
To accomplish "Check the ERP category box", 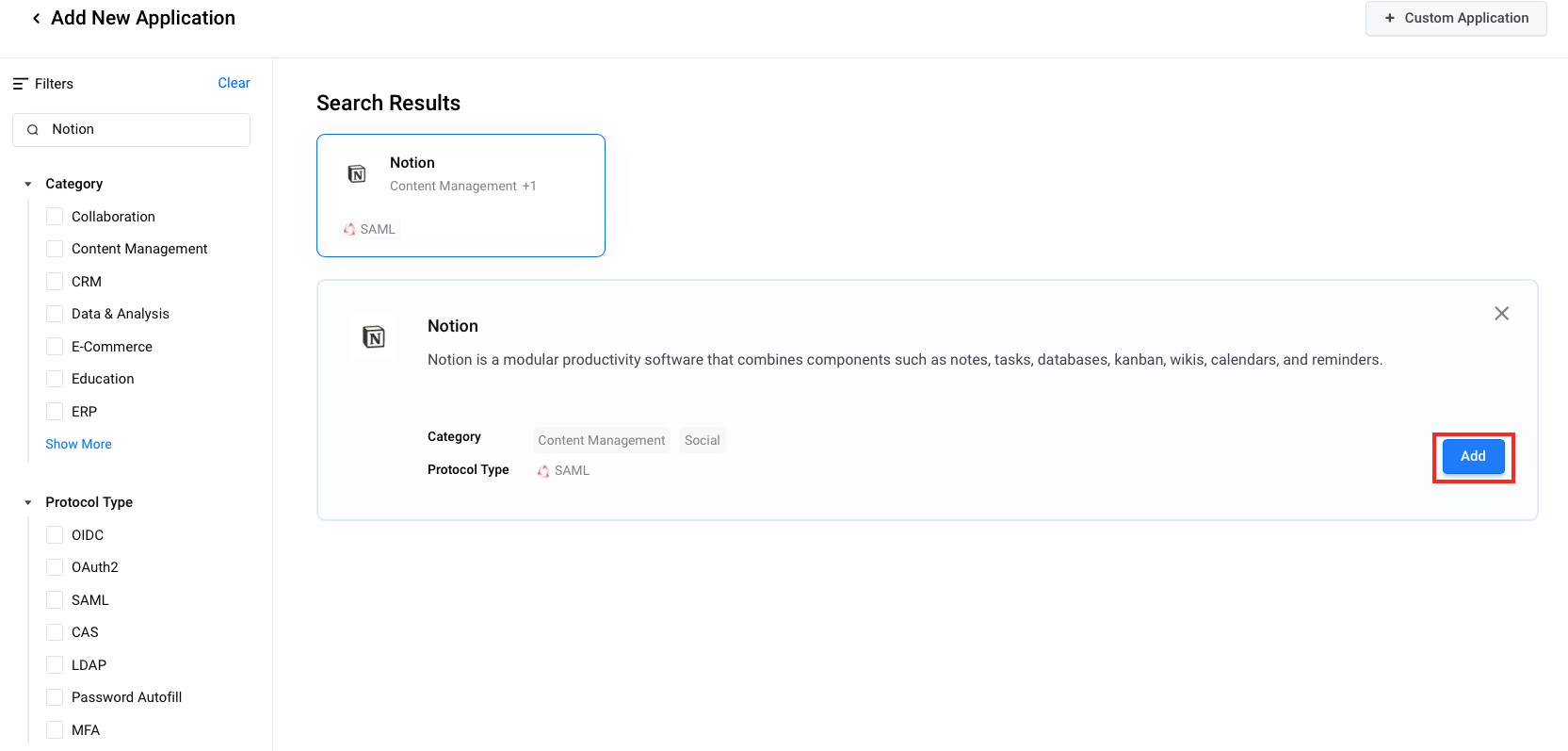I will pos(55,412).
